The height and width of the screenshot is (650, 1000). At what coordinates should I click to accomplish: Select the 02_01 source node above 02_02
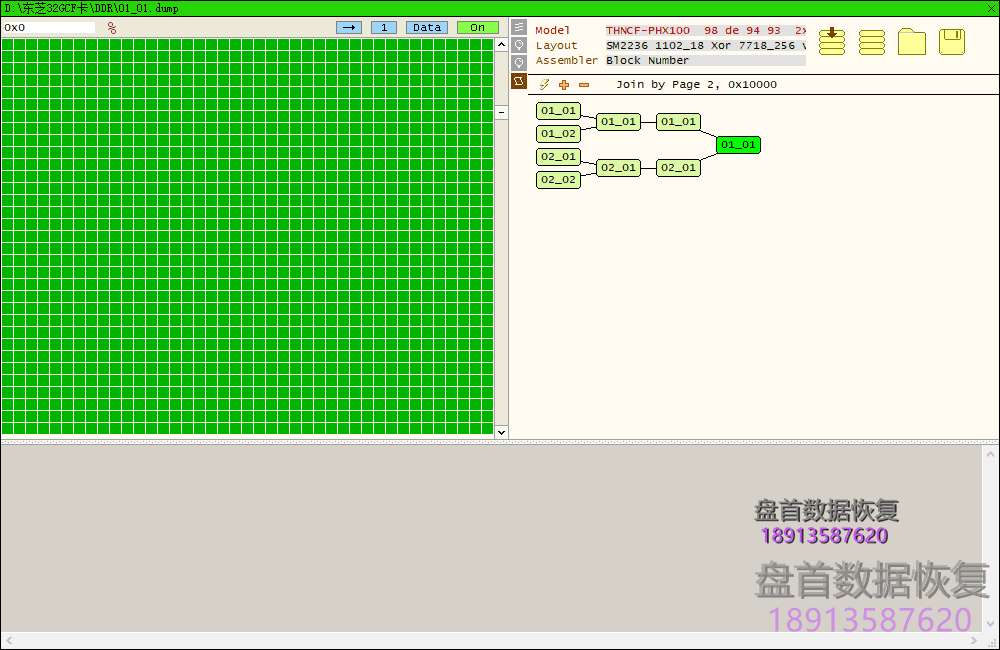[x=559, y=156]
